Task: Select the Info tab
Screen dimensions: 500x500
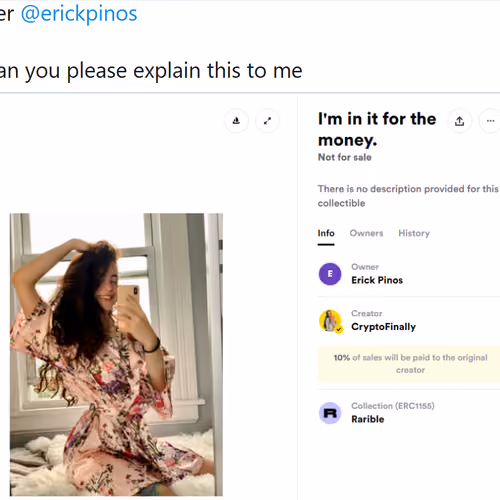Action: tap(326, 233)
